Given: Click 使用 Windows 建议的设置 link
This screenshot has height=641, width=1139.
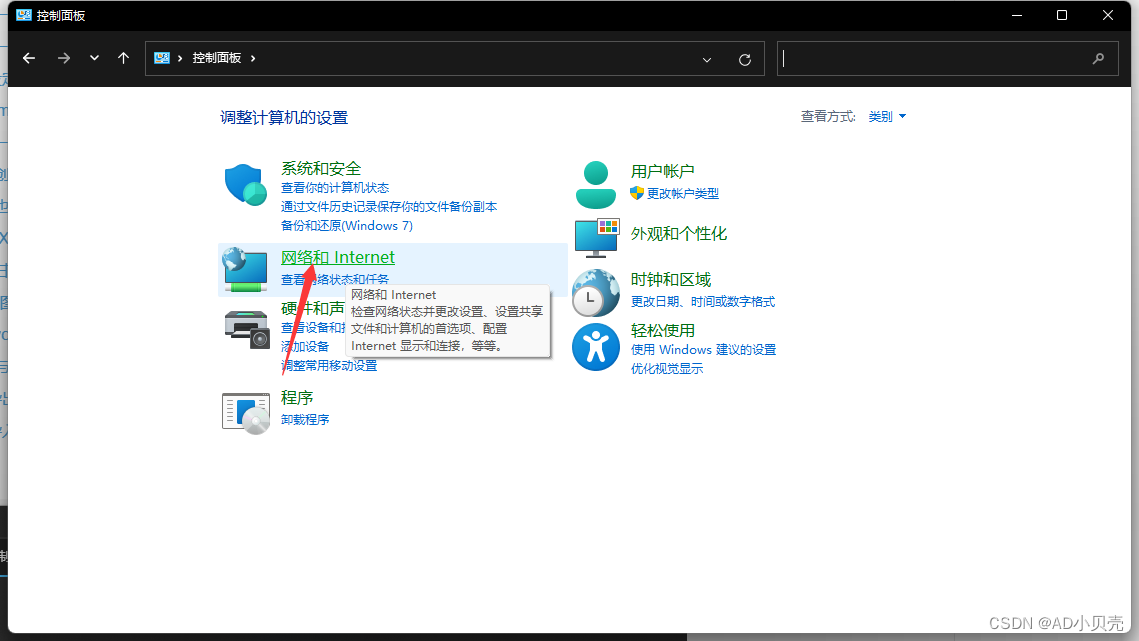Looking at the screenshot, I should point(703,350).
